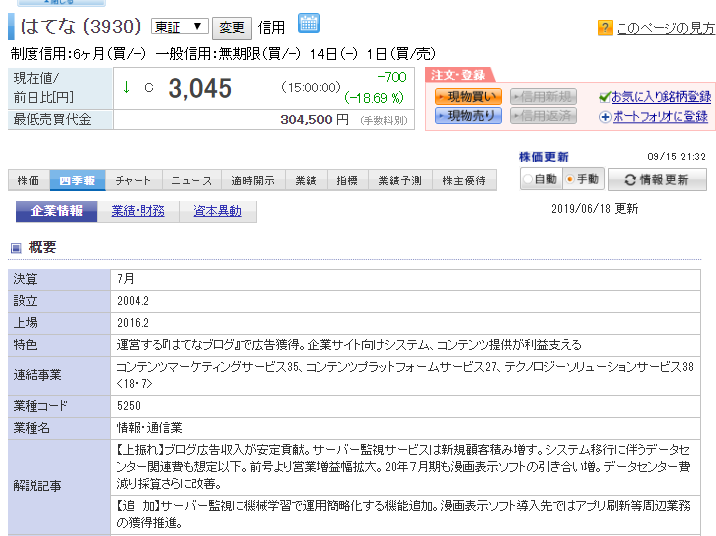Open the 業績・財務 sub-tab

[138, 211]
